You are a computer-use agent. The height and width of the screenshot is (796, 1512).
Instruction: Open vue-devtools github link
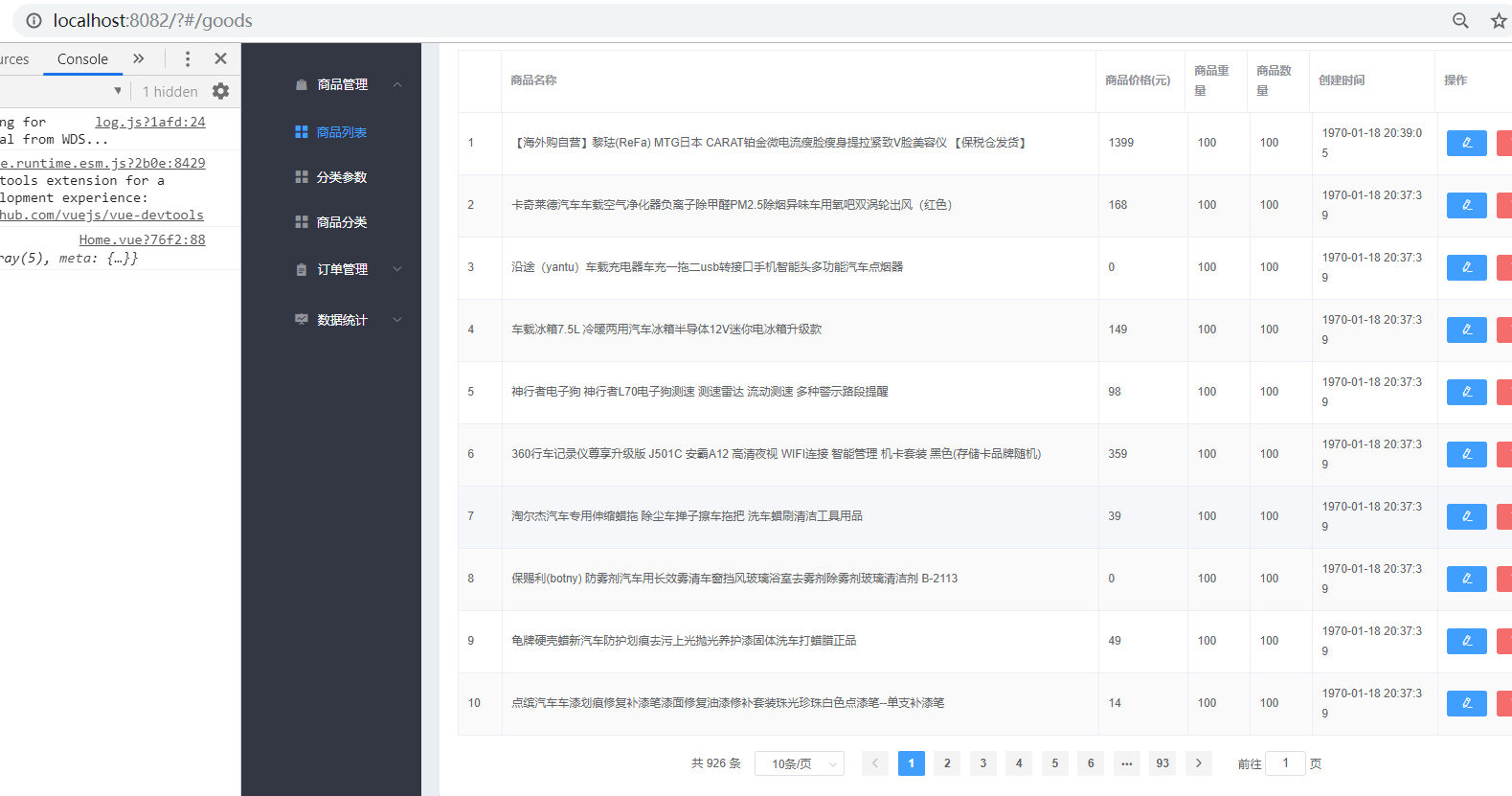pyautogui.click(x=102, y=216)
